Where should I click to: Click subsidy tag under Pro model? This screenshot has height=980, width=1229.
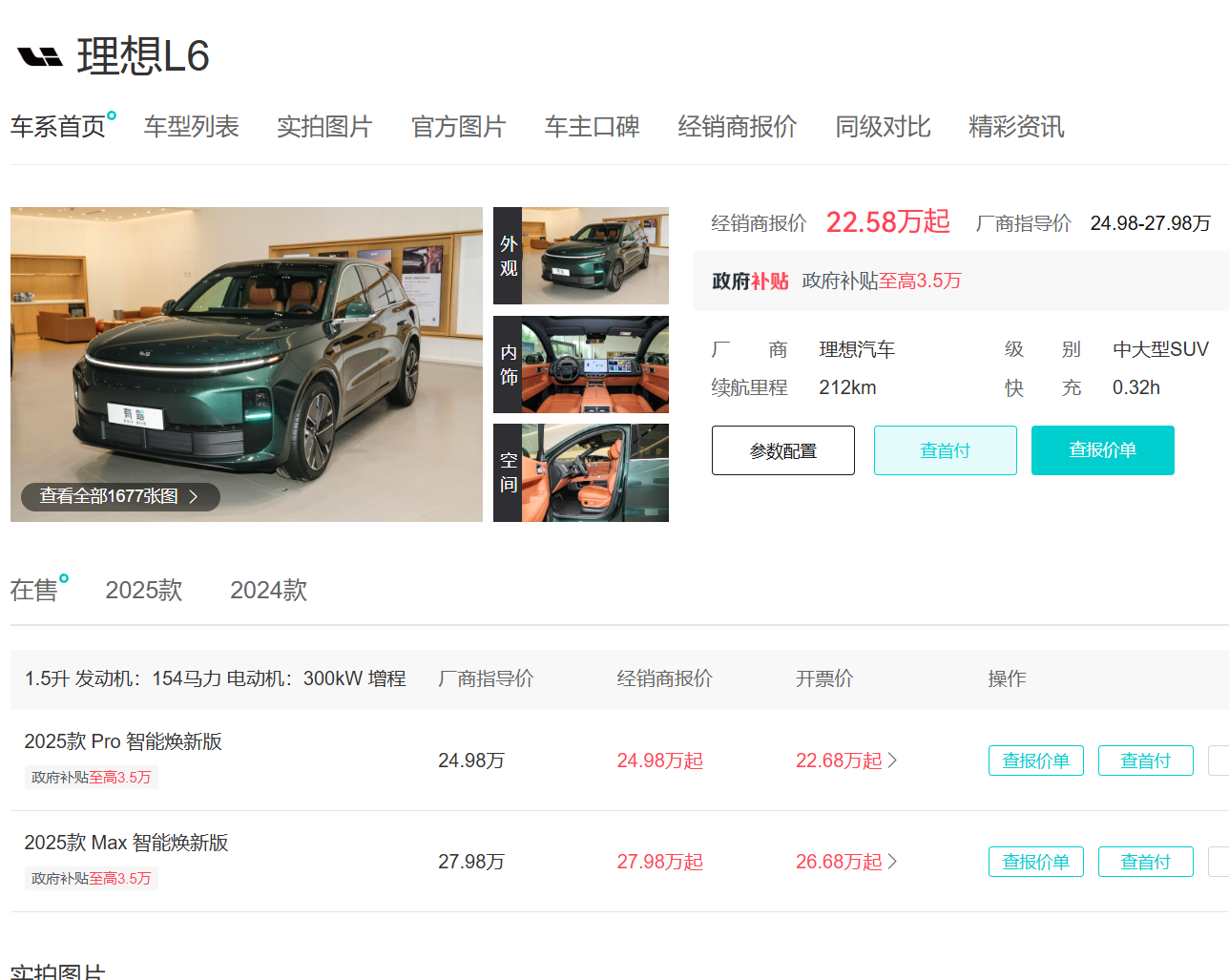92,778
